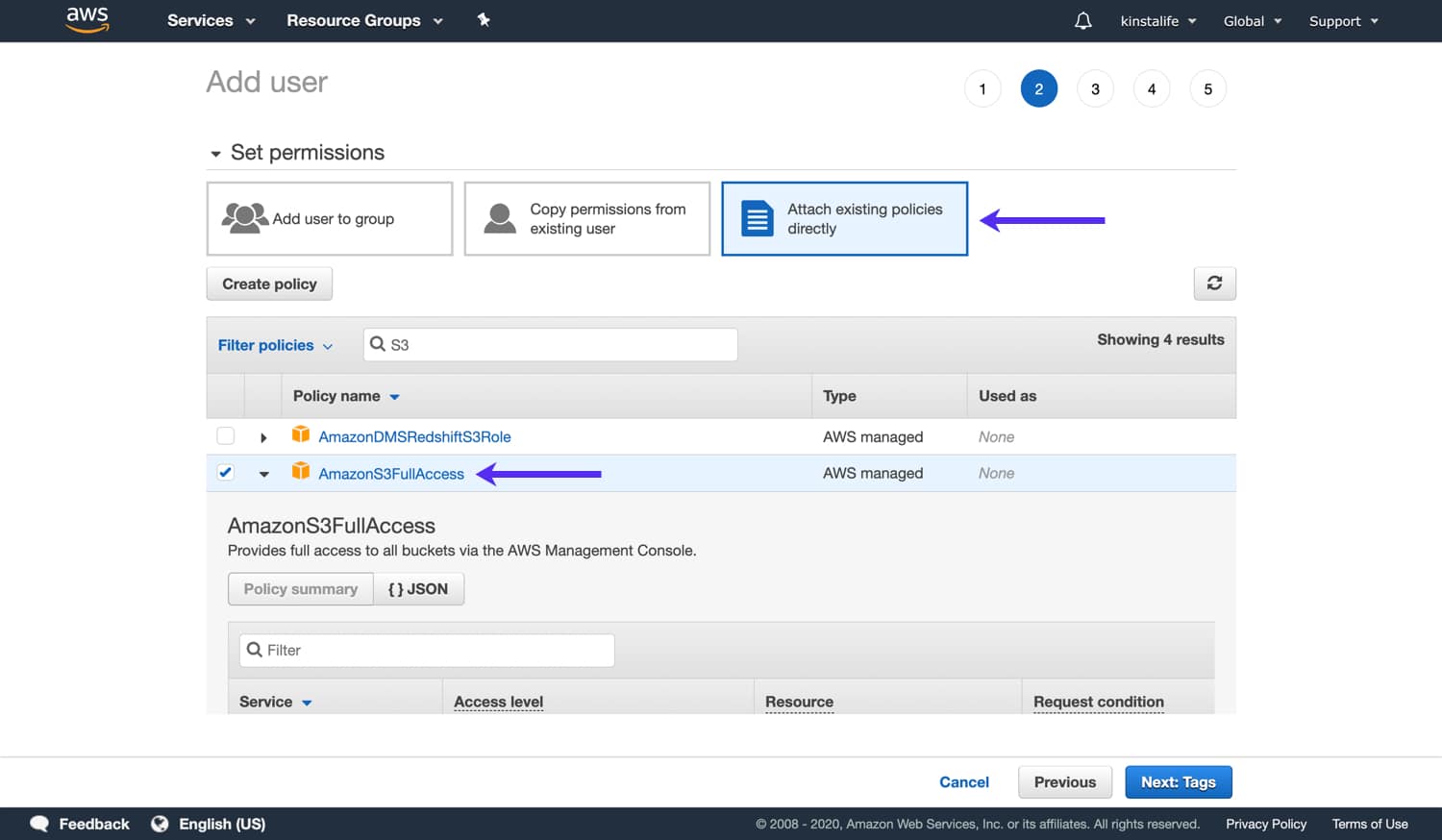Uncheck the AmazonS3FullAccess policy
The image size is (1442, 840).
point(225,472)
